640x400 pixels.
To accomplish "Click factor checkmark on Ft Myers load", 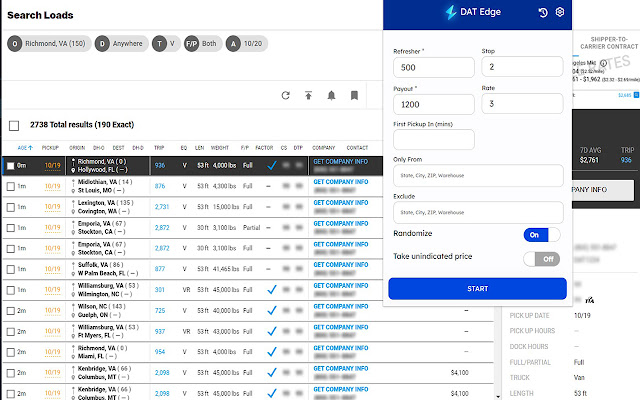I will [272, 331].
